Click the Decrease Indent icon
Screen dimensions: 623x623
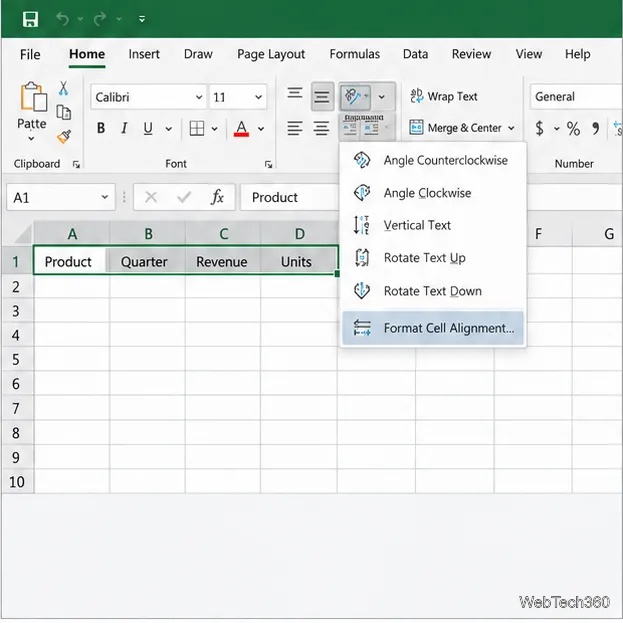pos(350,128)
